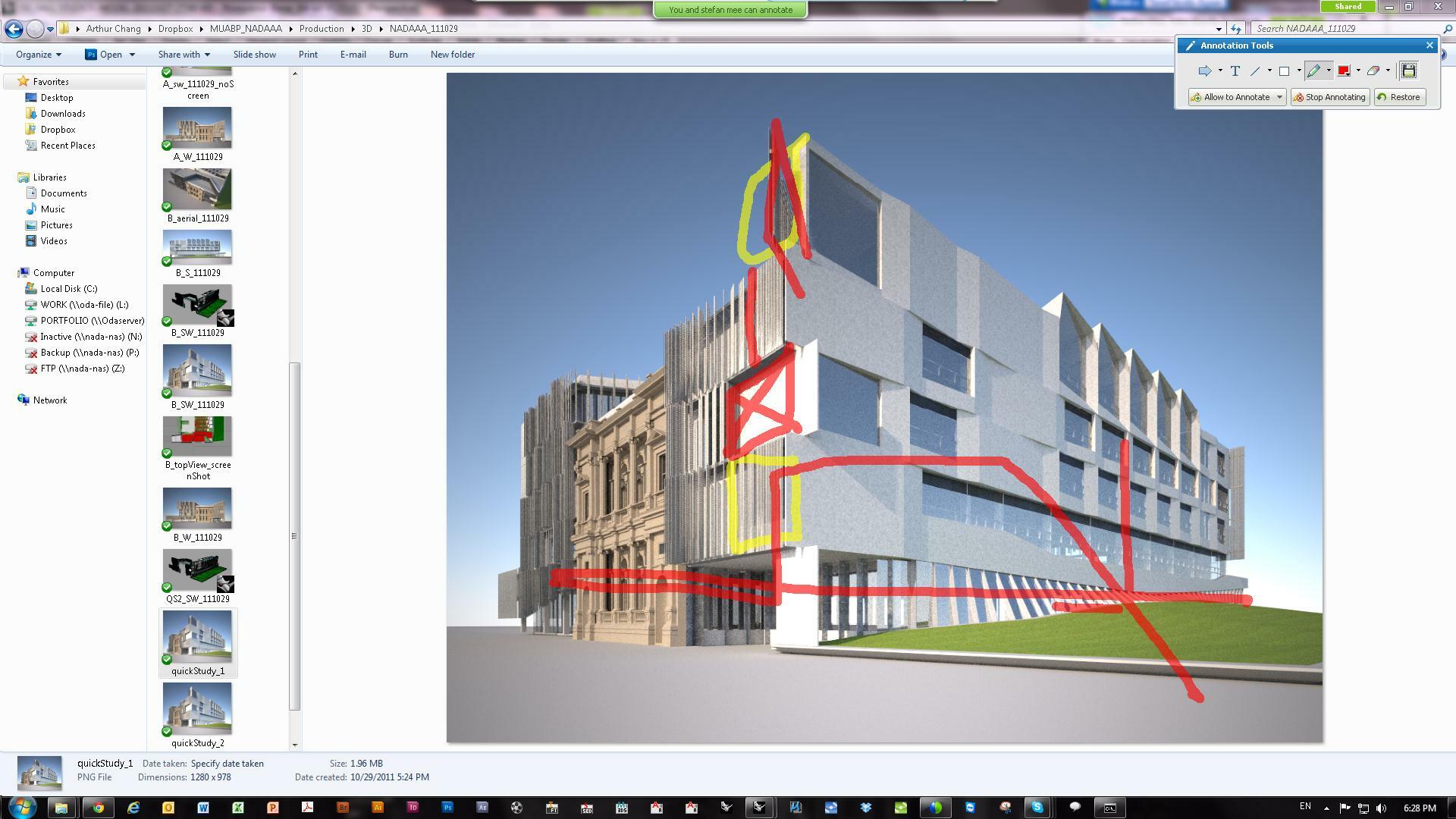Click E-mail in the Explorer toolbar

pyautogui.click(x=353, y=55)
